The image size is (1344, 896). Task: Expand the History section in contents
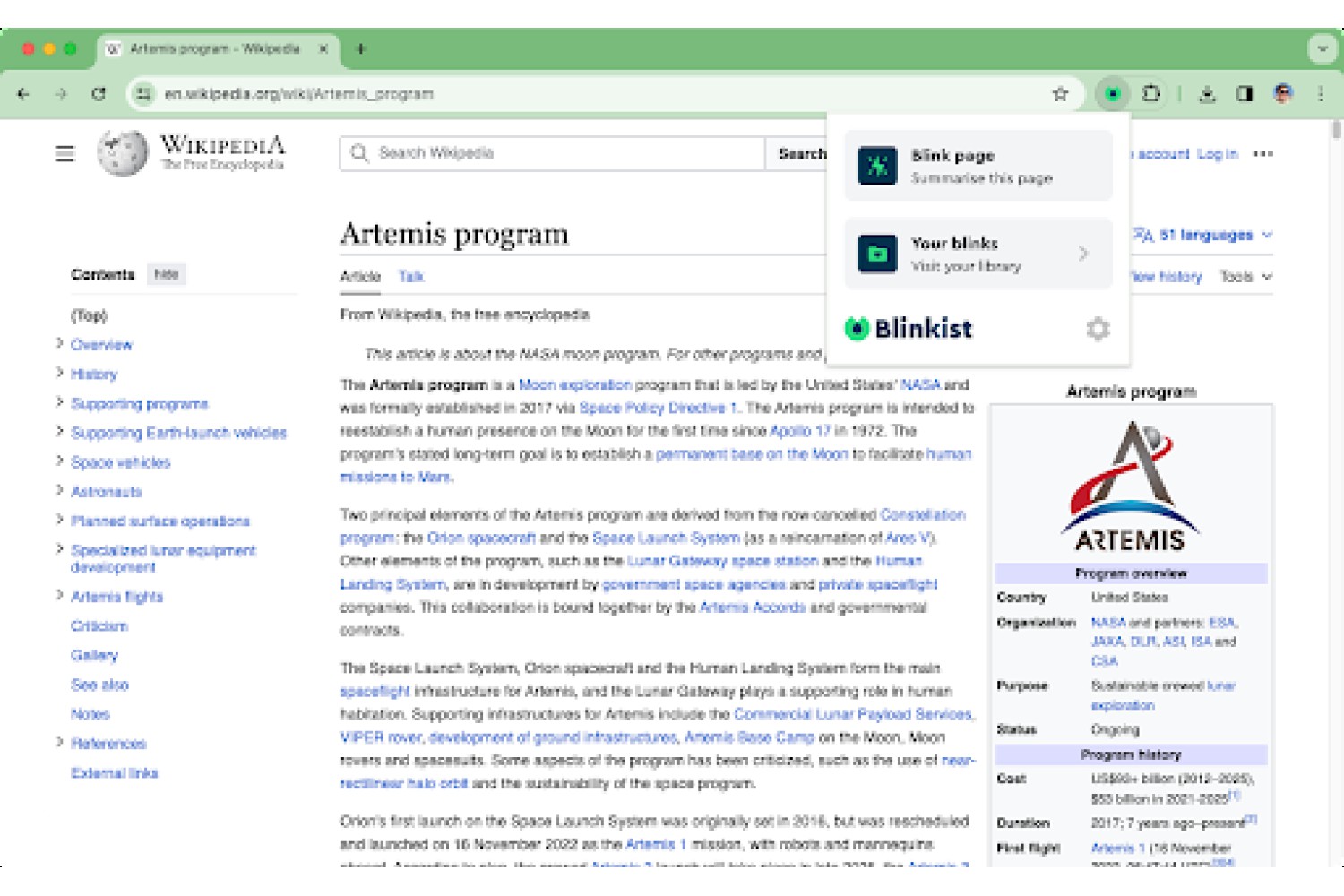coord(60,373)
